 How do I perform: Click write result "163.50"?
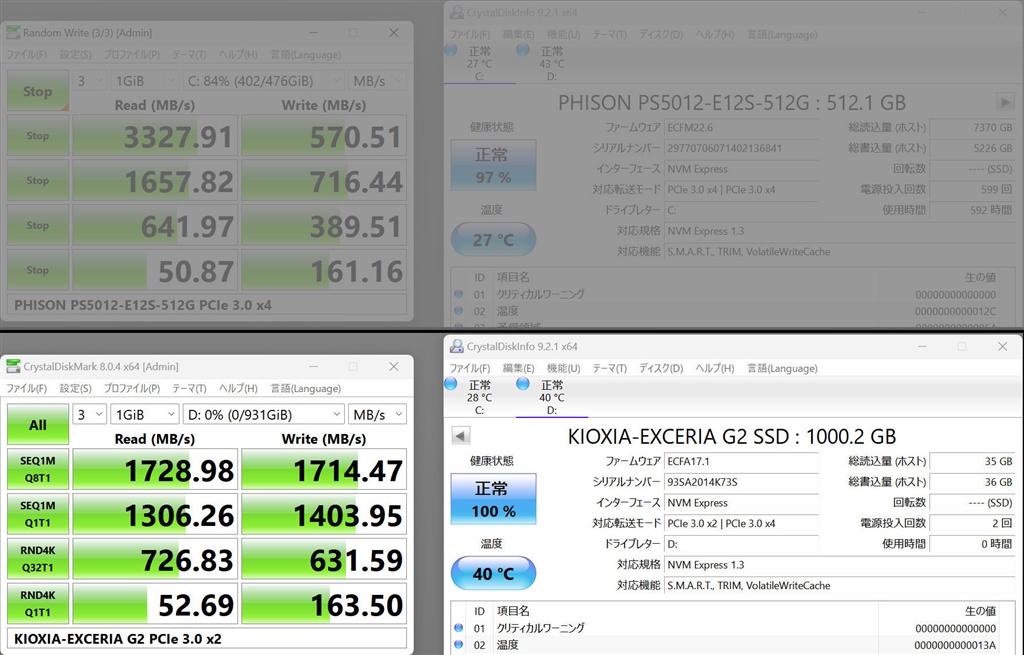(324, 603)
